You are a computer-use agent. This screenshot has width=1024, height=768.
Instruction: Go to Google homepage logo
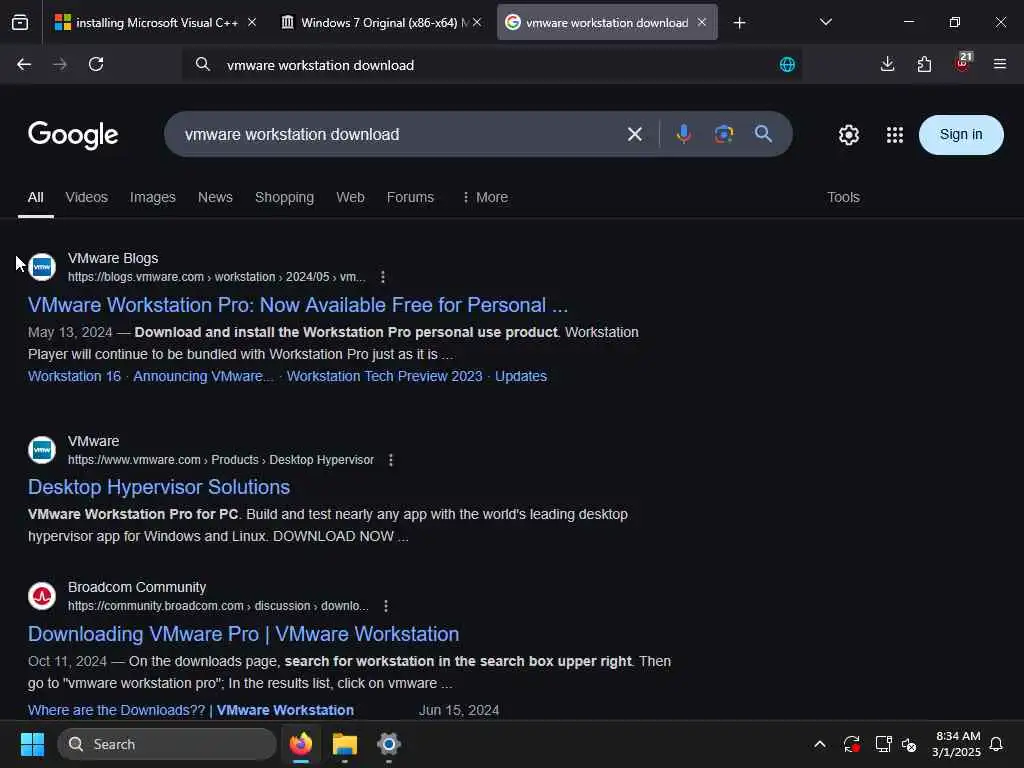tap(73, 135)
